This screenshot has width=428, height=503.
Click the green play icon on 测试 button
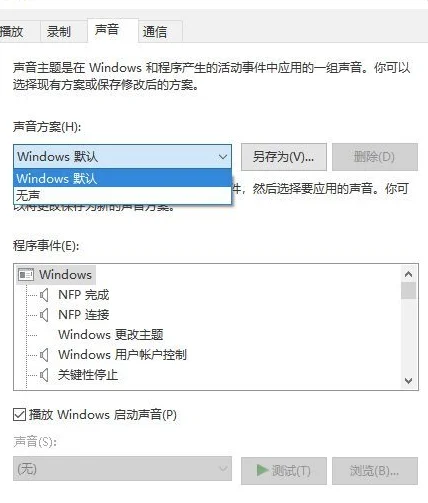(263, 470)
